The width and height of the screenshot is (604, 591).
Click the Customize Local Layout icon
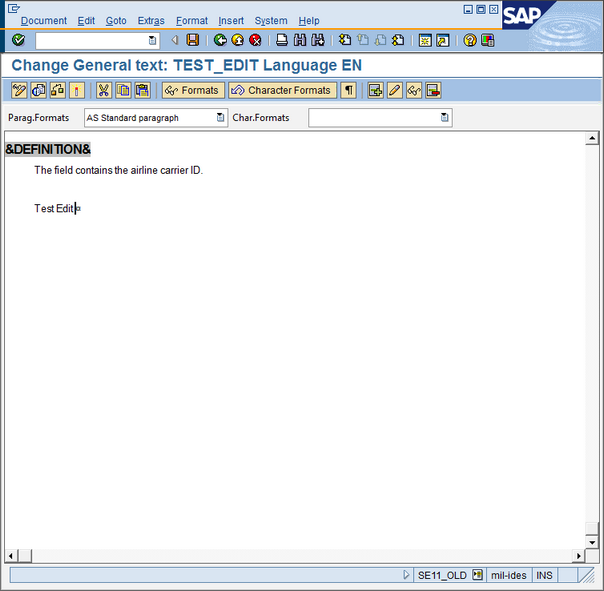point(487,40)
